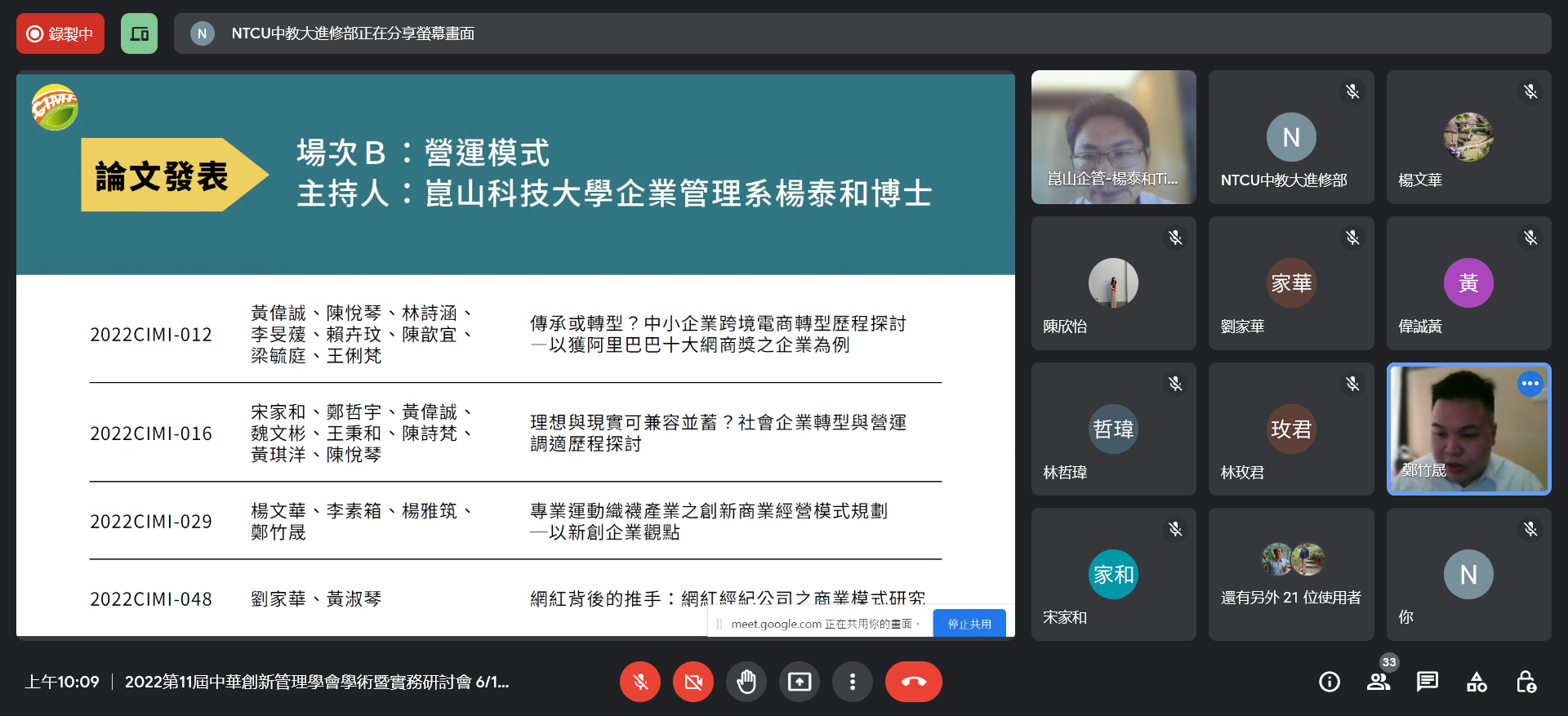Select the 林玫君 participant tile
The image size is (1568, 716).
click(1291, 429)
